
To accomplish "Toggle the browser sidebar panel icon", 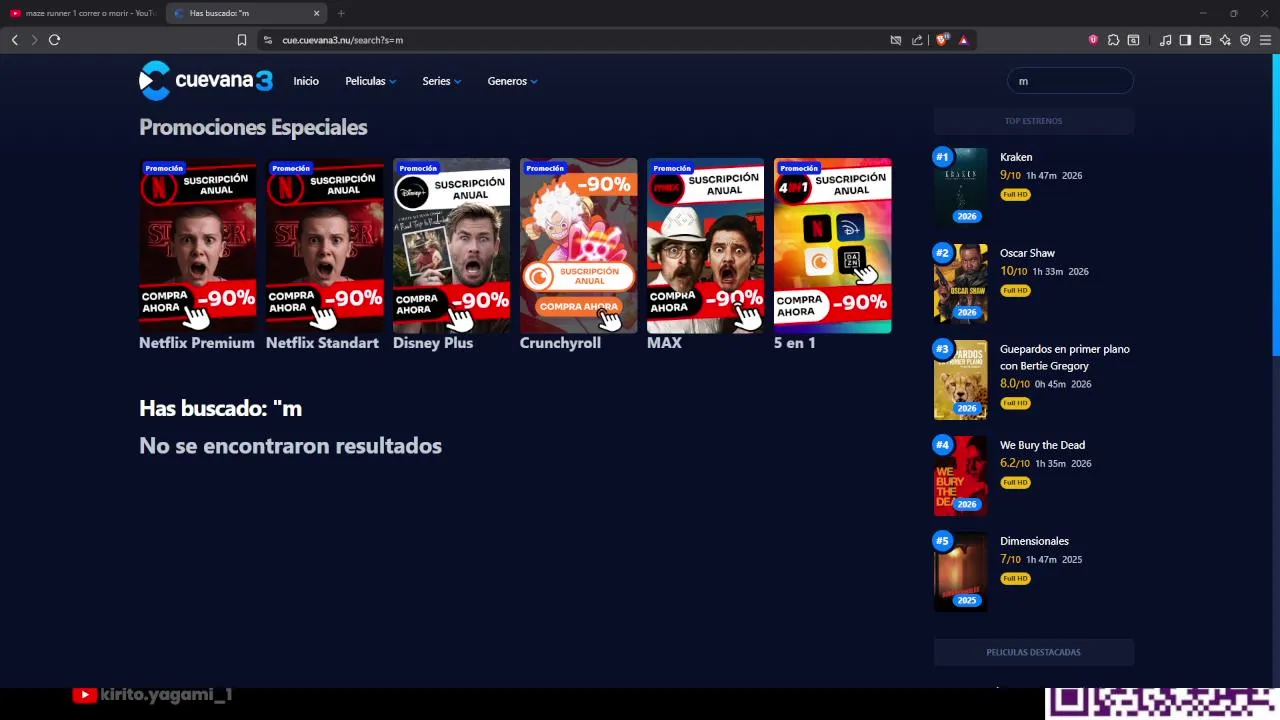I will [1185, 40].
